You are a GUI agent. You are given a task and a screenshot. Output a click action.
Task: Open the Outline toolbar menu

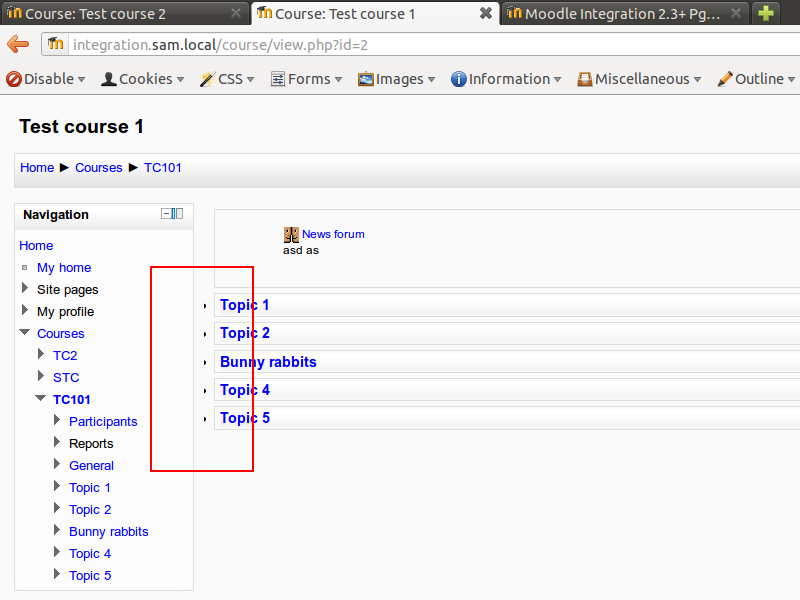coord(756,79)
